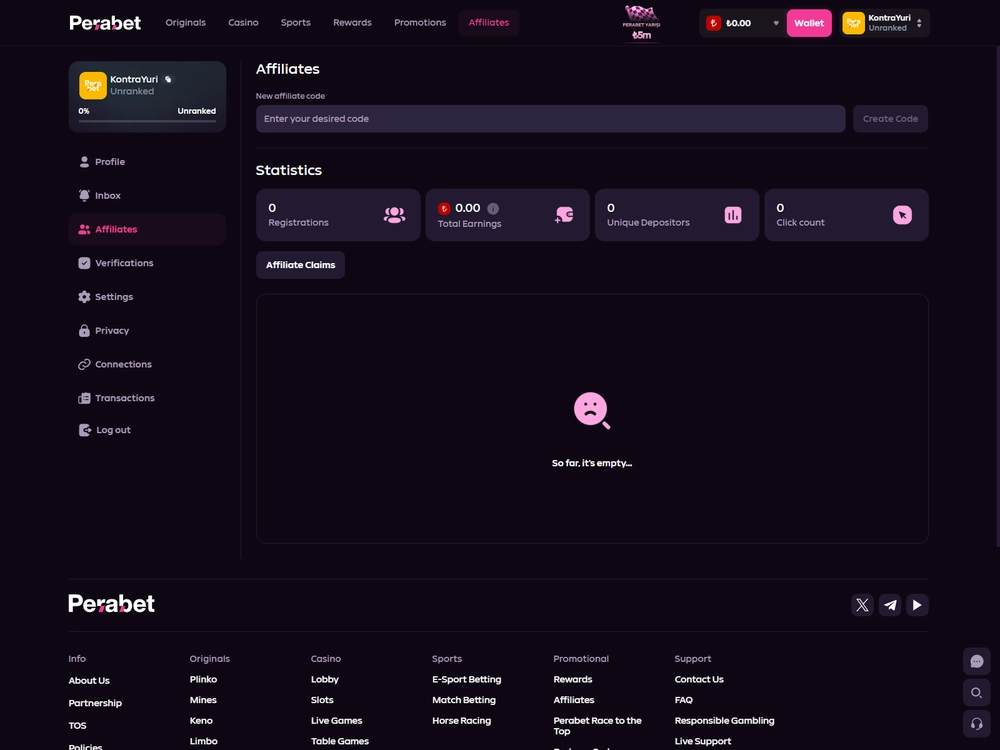Open the TOS footer link
The height and width of the screenshot is (750, 1000).
coord(77,726)
